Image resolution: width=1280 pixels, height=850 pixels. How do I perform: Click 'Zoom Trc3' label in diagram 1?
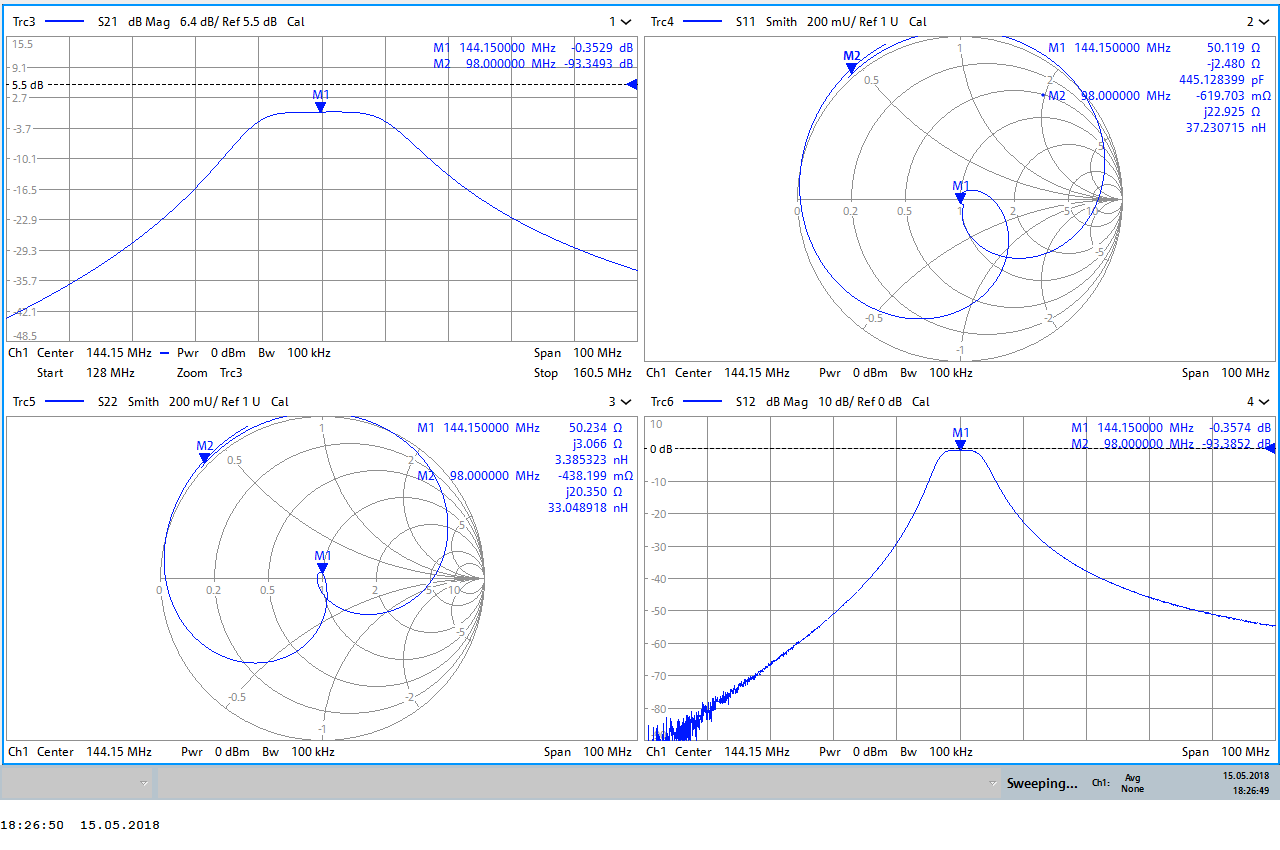[209, 373]
